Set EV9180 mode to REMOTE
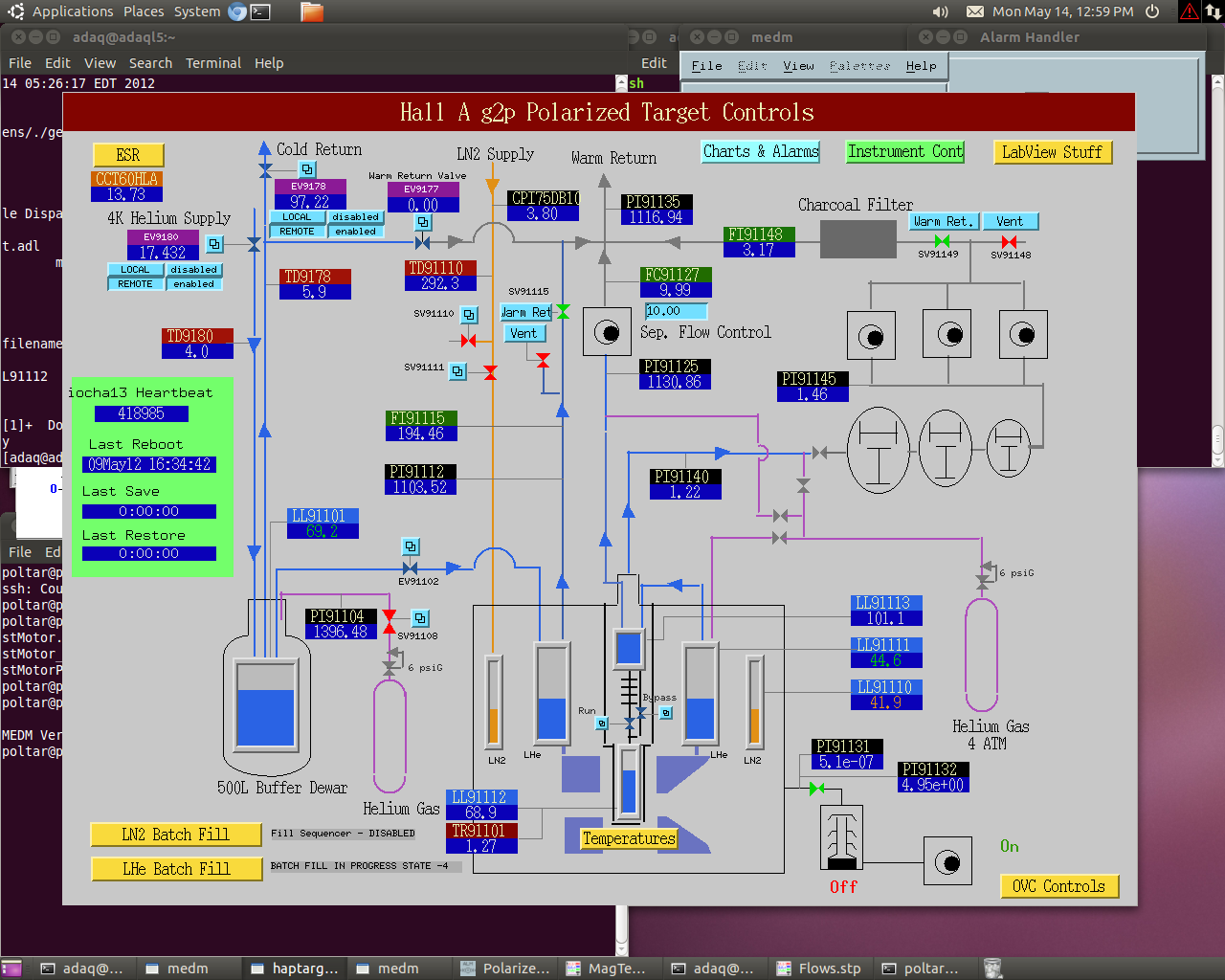The height and width of the screenshot is (980, 1225). click(x=135, y=284)
